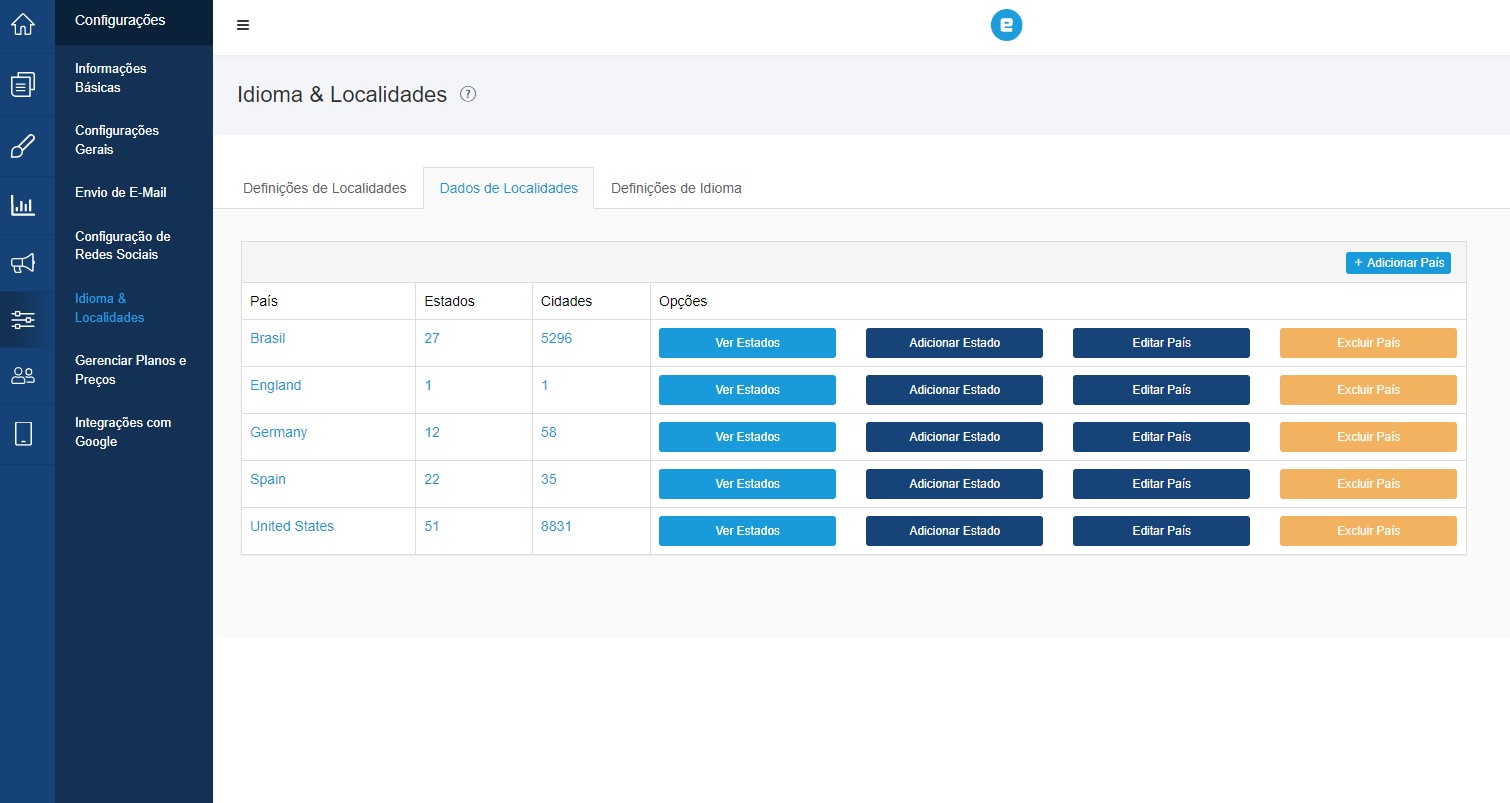Viewport: 1510px width, 803px height.
Task: Select the sliders settings icon in the sidebar
Action: [23, 319]
